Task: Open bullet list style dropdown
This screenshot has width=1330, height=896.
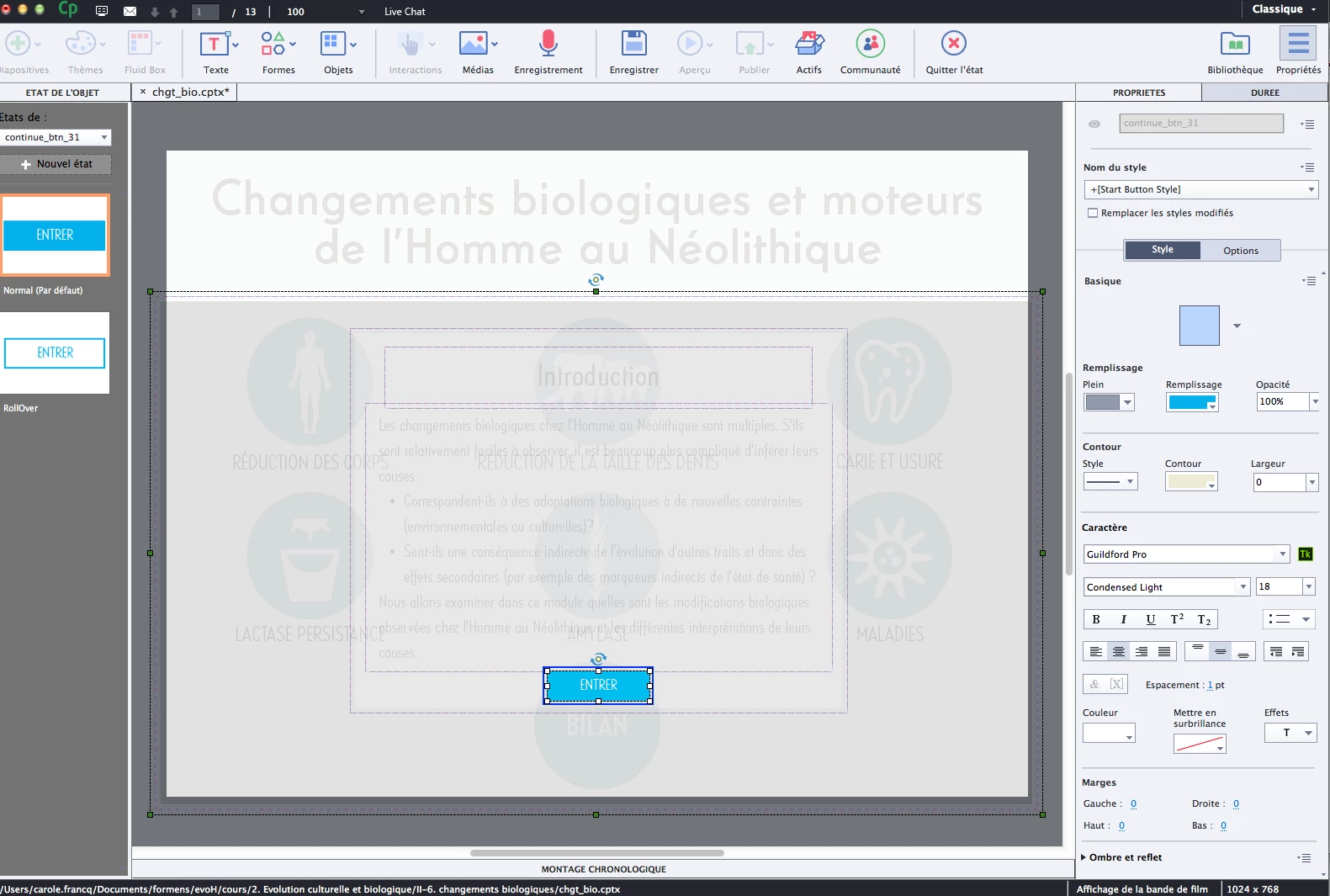Action: click(1289, 619)
